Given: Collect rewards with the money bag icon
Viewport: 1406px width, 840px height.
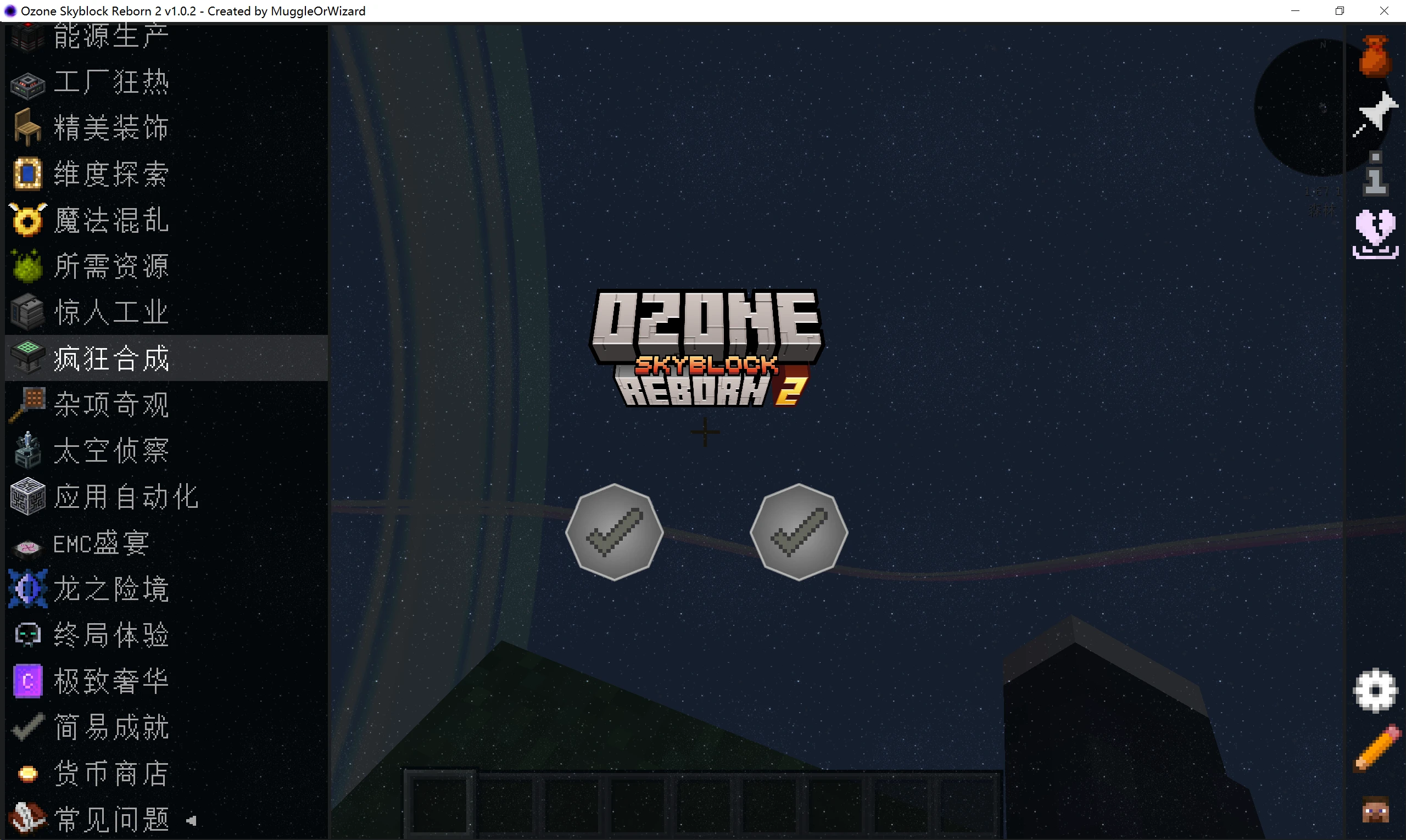Looking at the screenshot, I should pyautogui.click(x=1375, y=56).
